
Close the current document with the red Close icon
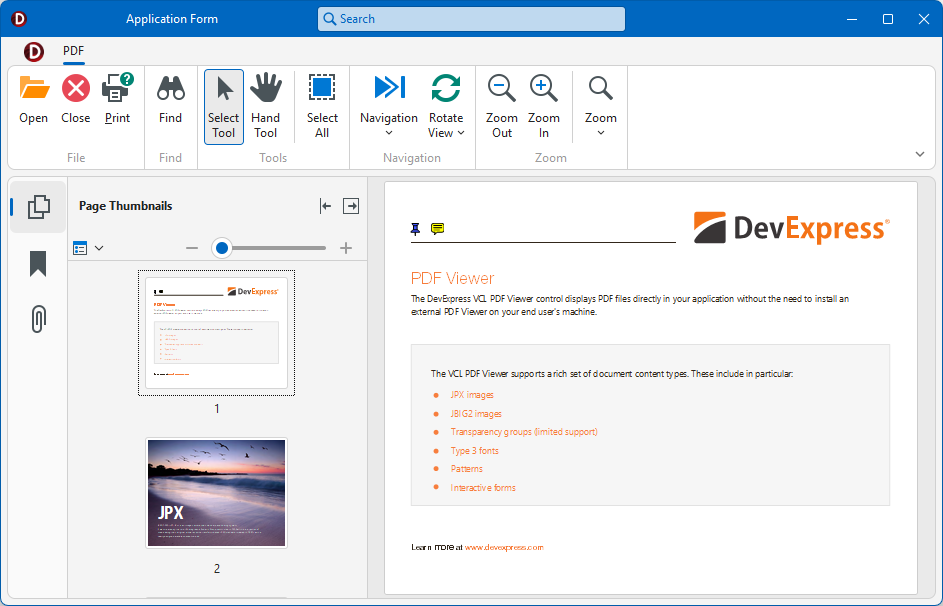[76, 100]
